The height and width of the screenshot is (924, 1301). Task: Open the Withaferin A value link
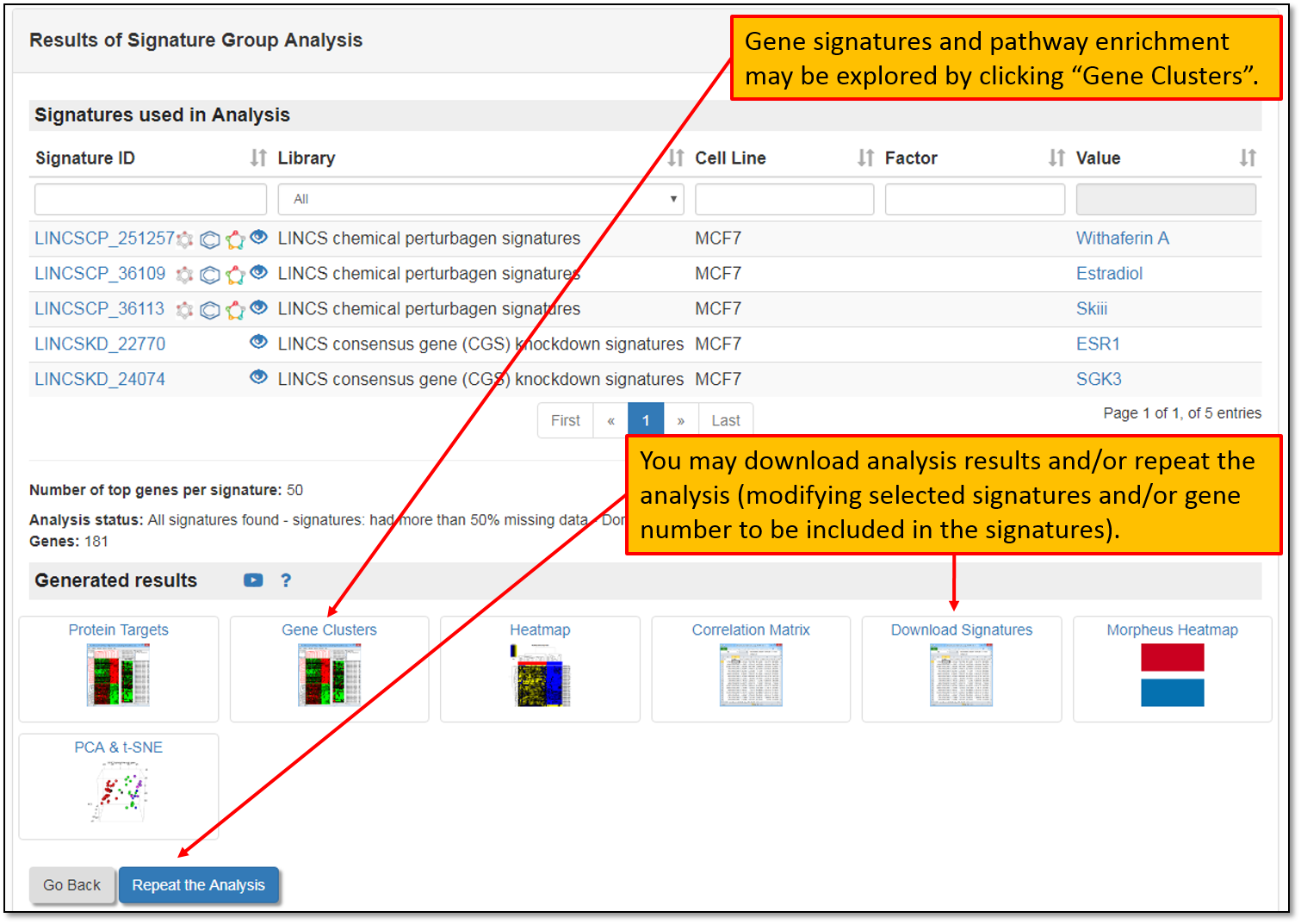click(1122, 239)
